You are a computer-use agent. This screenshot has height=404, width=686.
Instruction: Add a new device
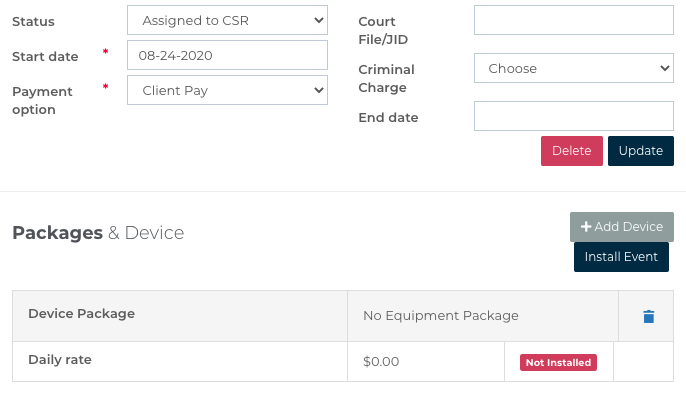(621, 227)
